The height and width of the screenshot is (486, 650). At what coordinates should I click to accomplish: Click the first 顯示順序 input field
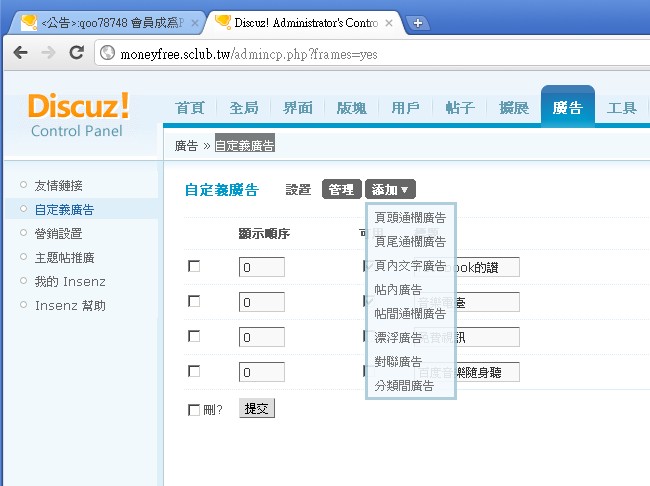click(261, 267)
